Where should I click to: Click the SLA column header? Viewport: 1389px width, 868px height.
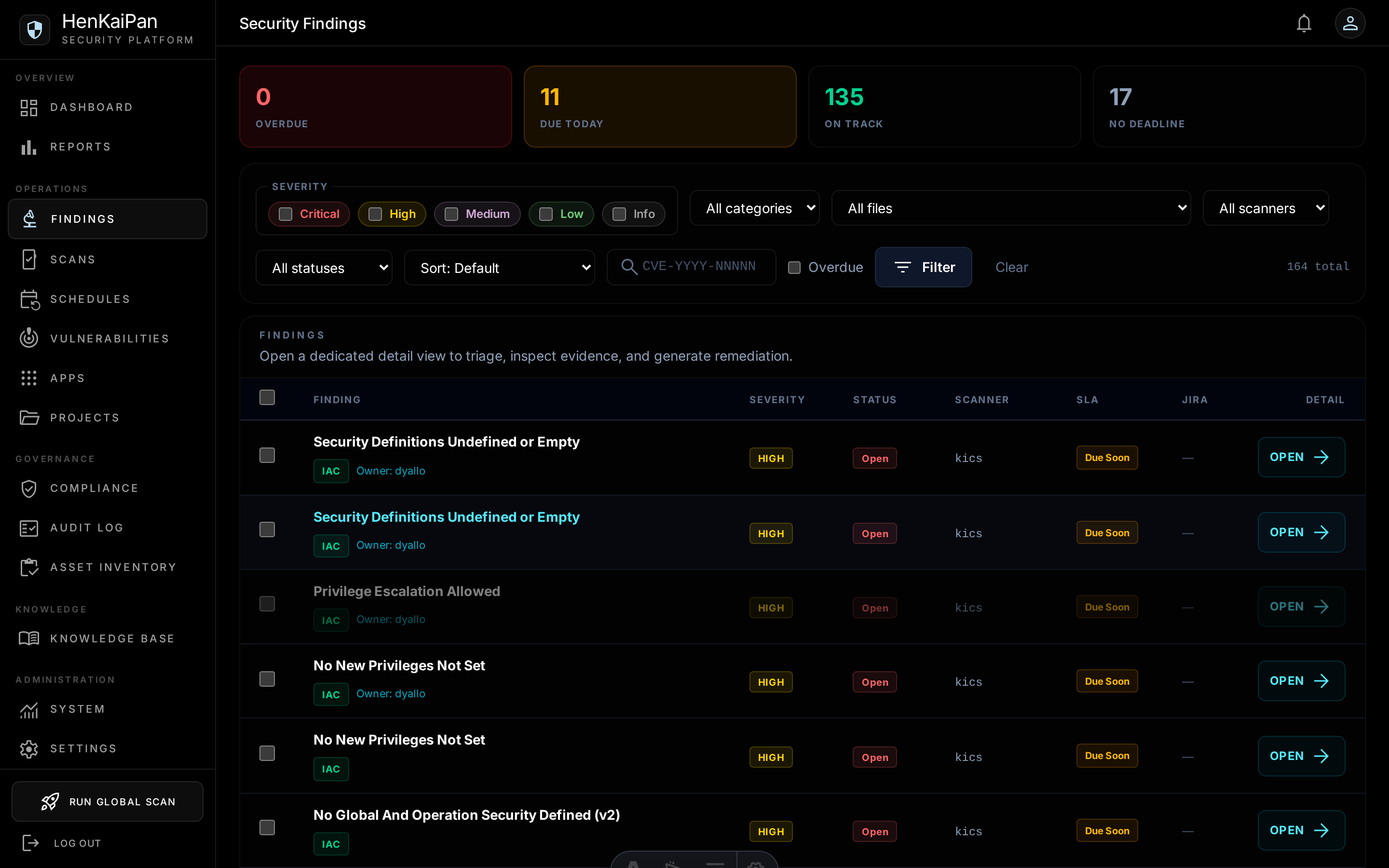[1087, 400]
